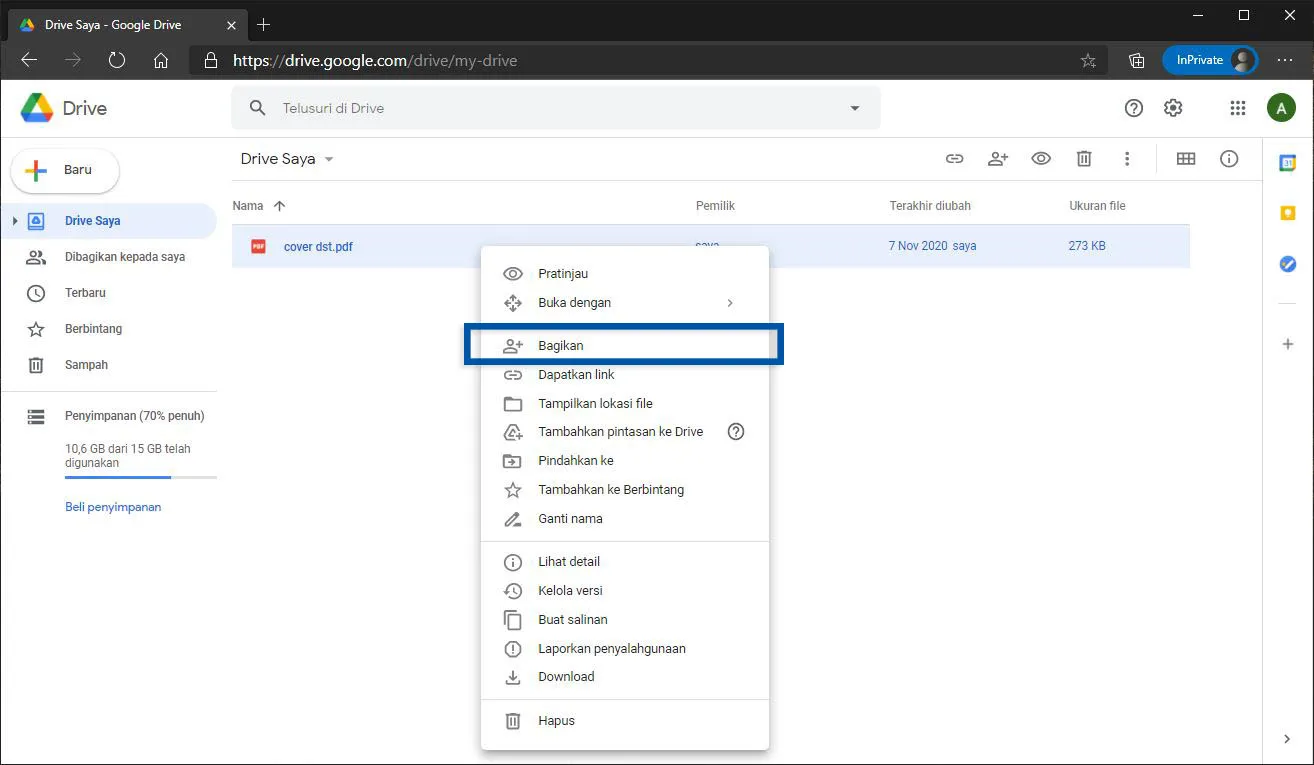The width and height of the screenshot is (1314, 765).
Task: Click the Baru button to create new item
Action: 64,170
